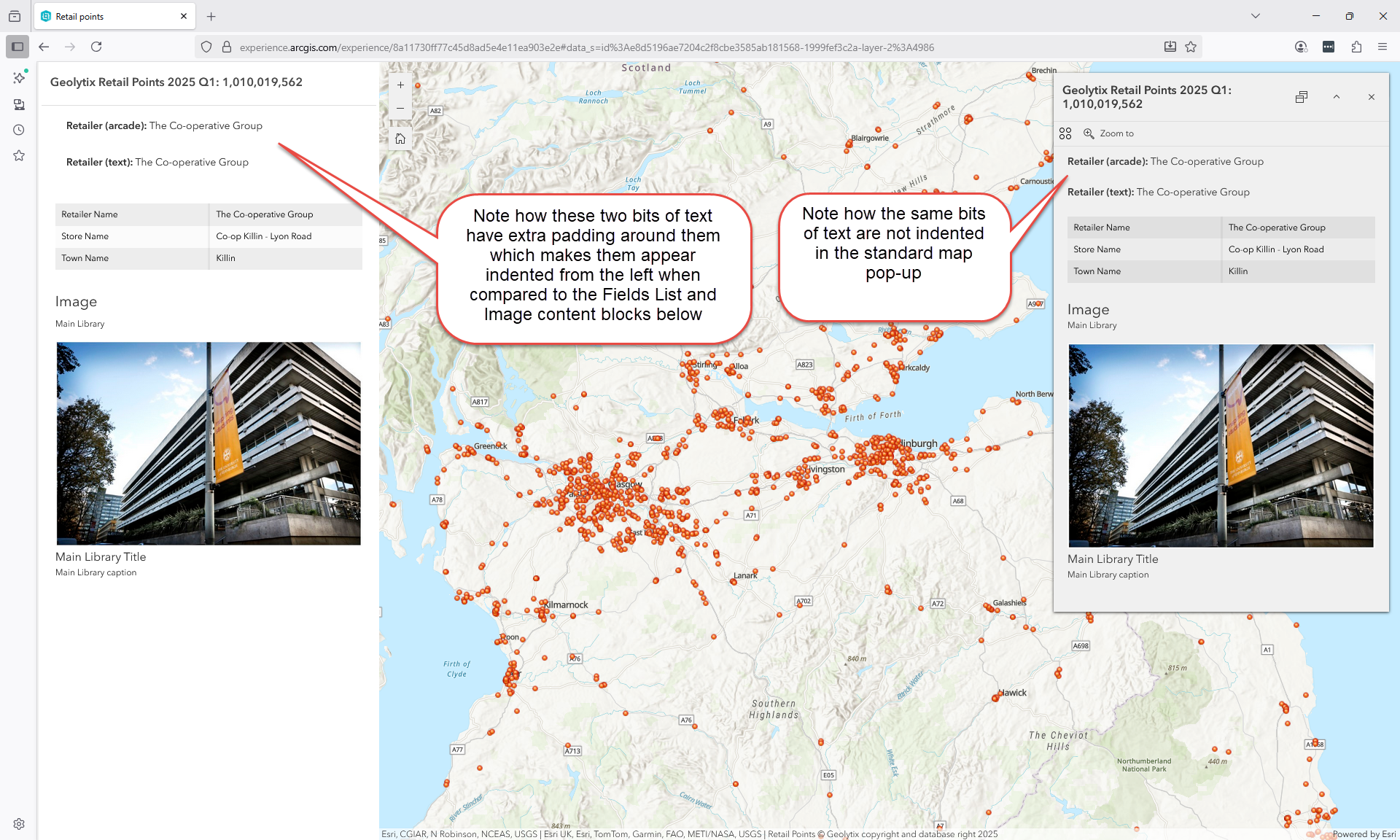The image size is (1400, 840).
Task: Click the install web app icon
Action: tap(1170, 47)
